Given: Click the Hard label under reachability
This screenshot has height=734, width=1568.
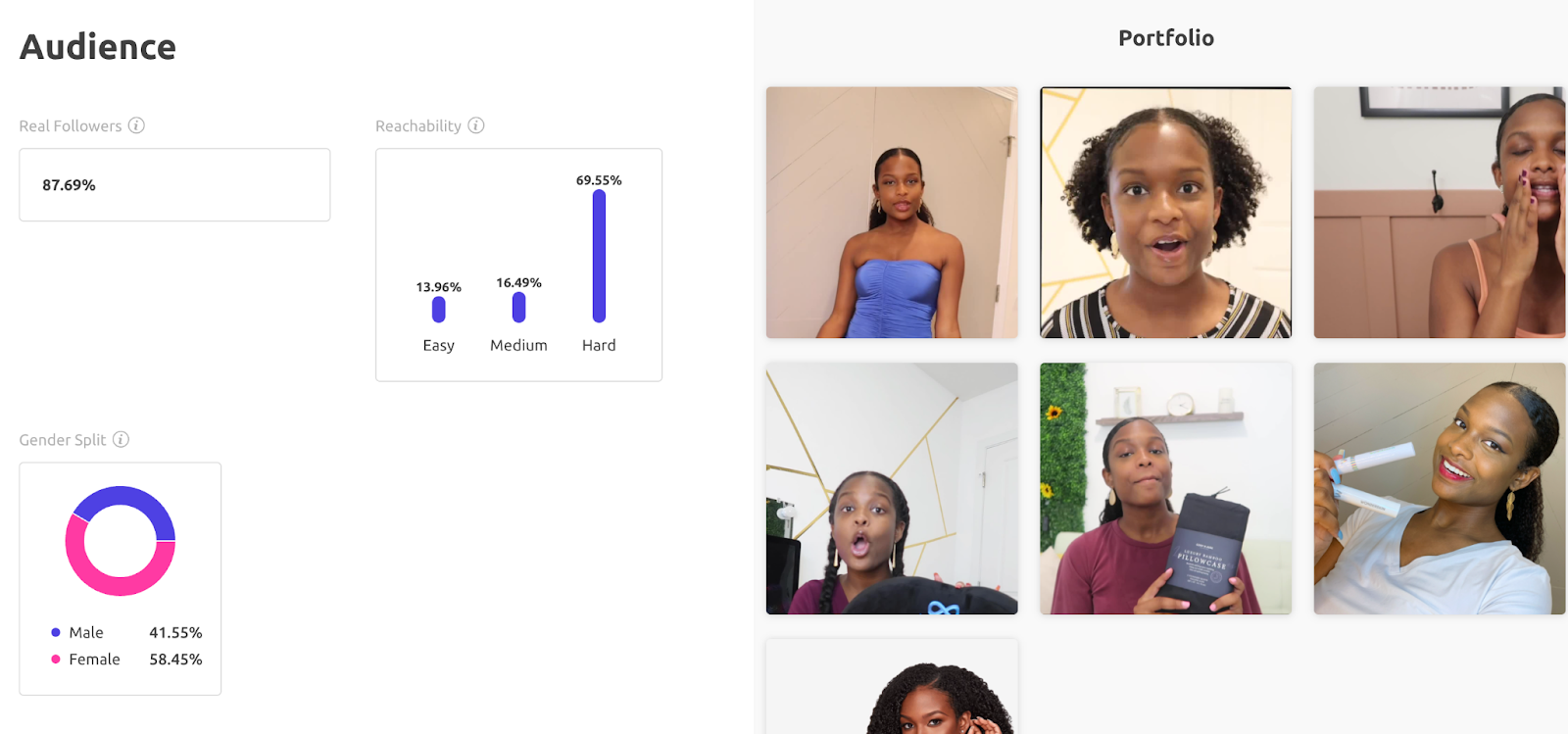Looking at the screenshot, I should pos(599,345).
